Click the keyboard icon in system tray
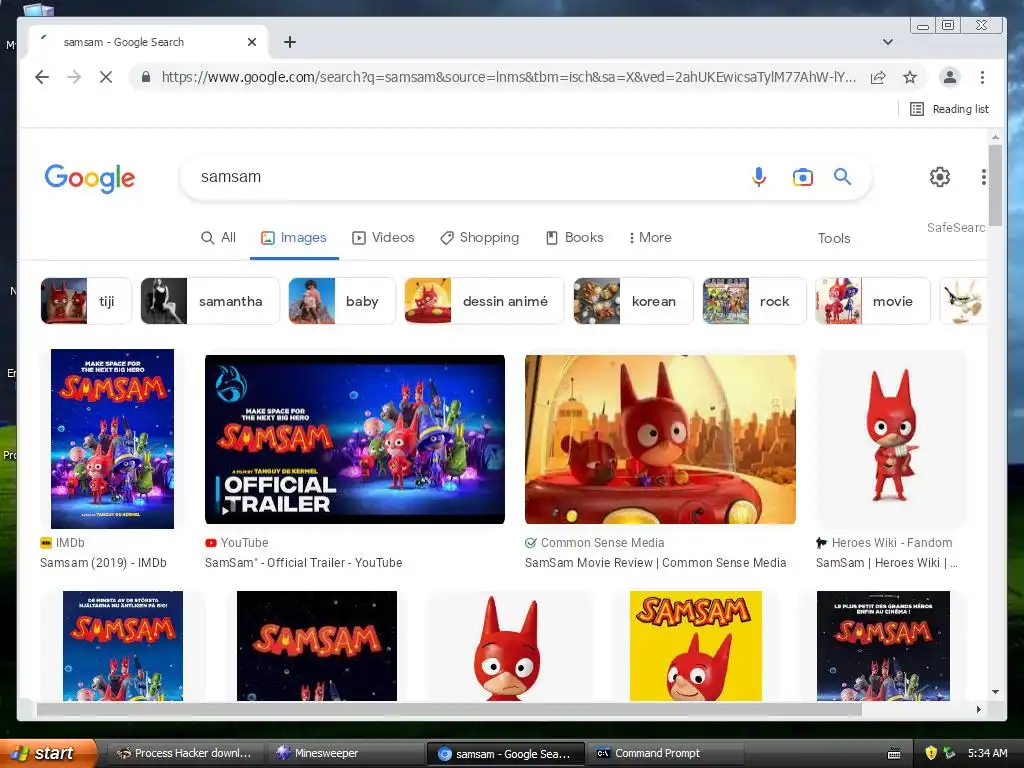Screen dimensions: 1024x768 (x=894, y=754)
